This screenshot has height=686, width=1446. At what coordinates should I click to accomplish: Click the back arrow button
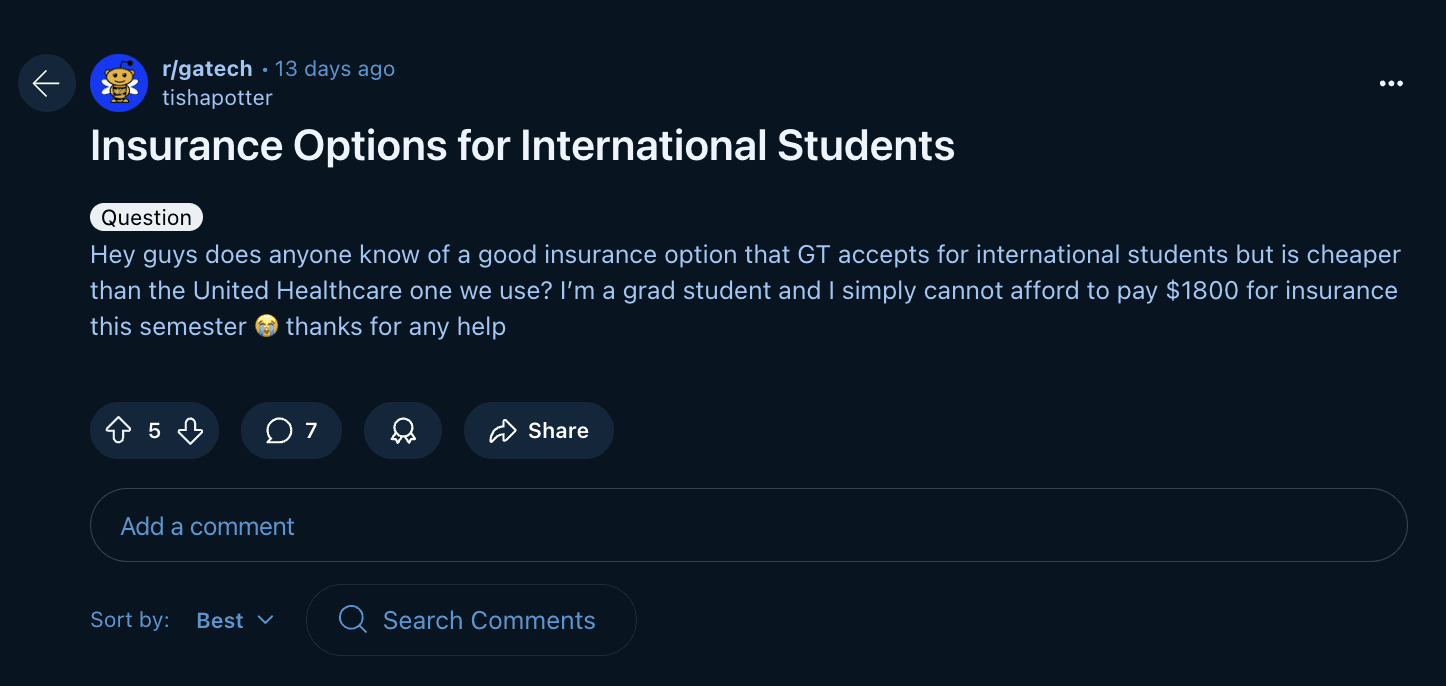pyautogui.click(x=46, y=83)
